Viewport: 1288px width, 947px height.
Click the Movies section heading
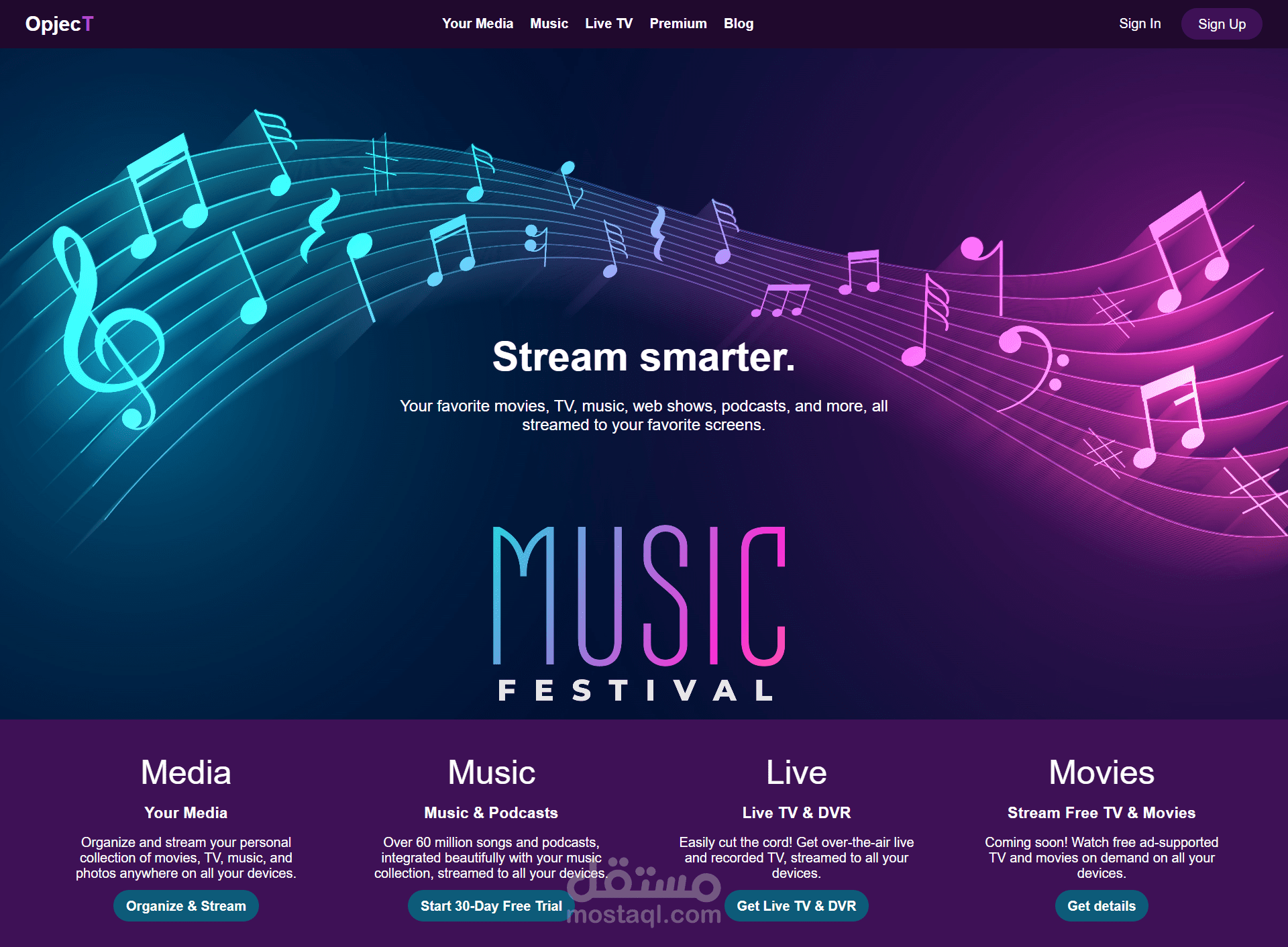pos(1101,772)
